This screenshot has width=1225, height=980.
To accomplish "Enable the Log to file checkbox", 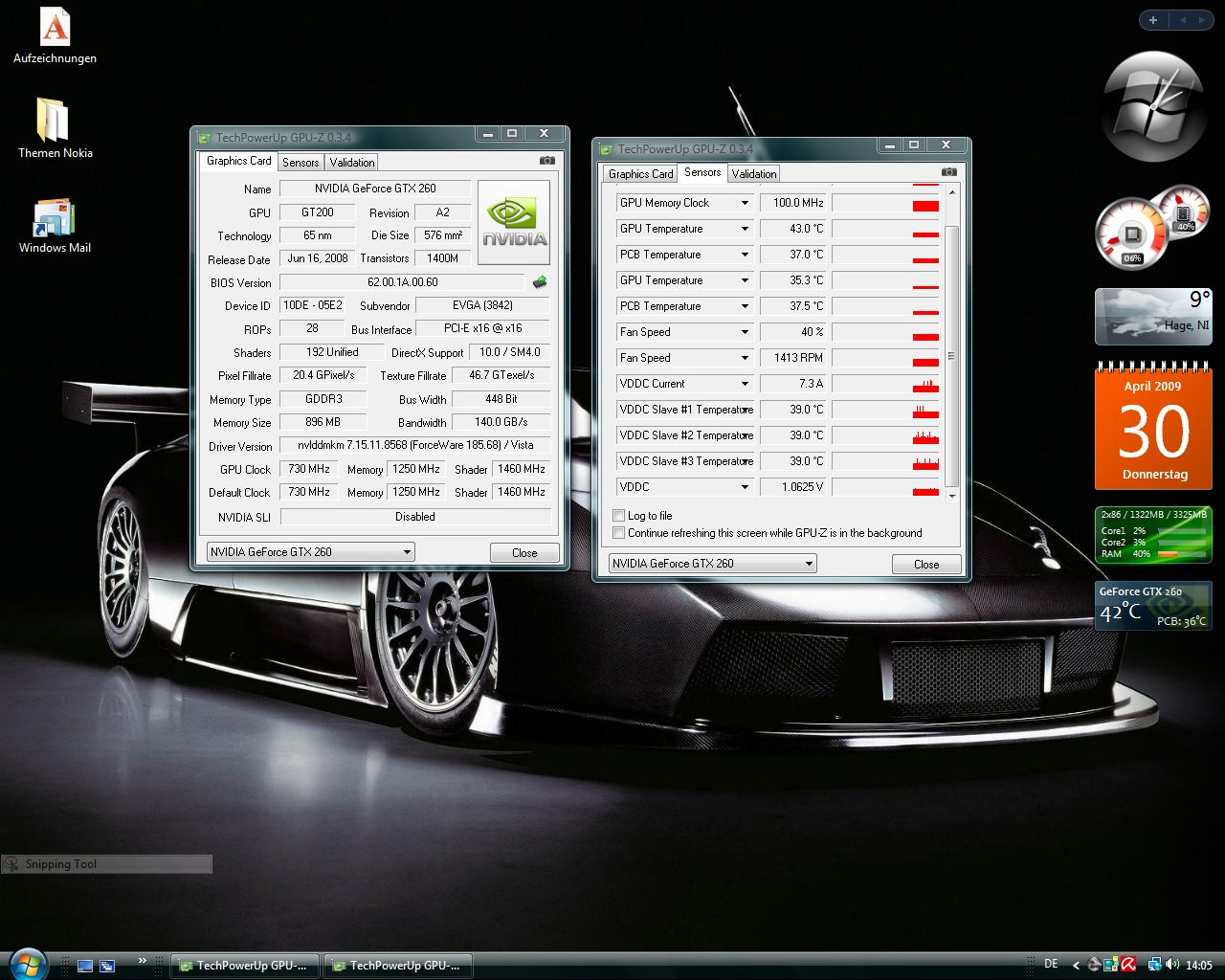I will point(619,516).
